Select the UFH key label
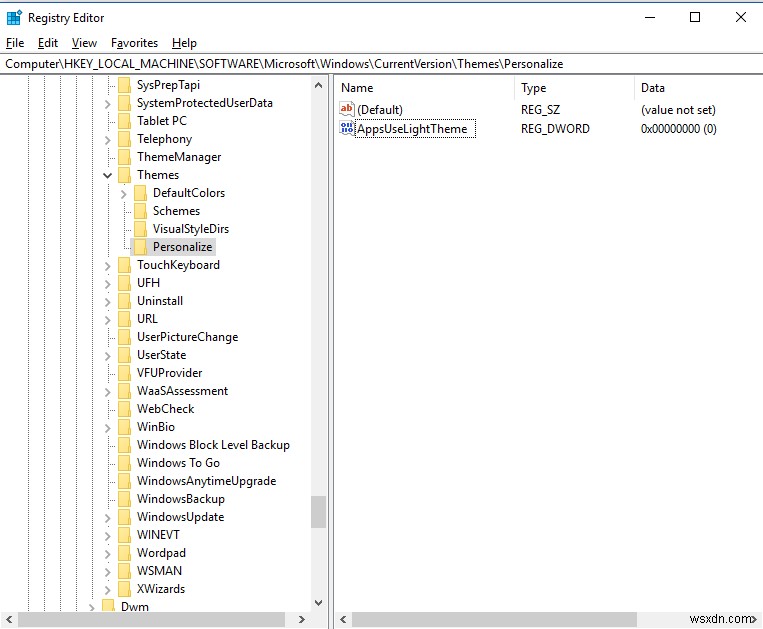 coord(148,283)
